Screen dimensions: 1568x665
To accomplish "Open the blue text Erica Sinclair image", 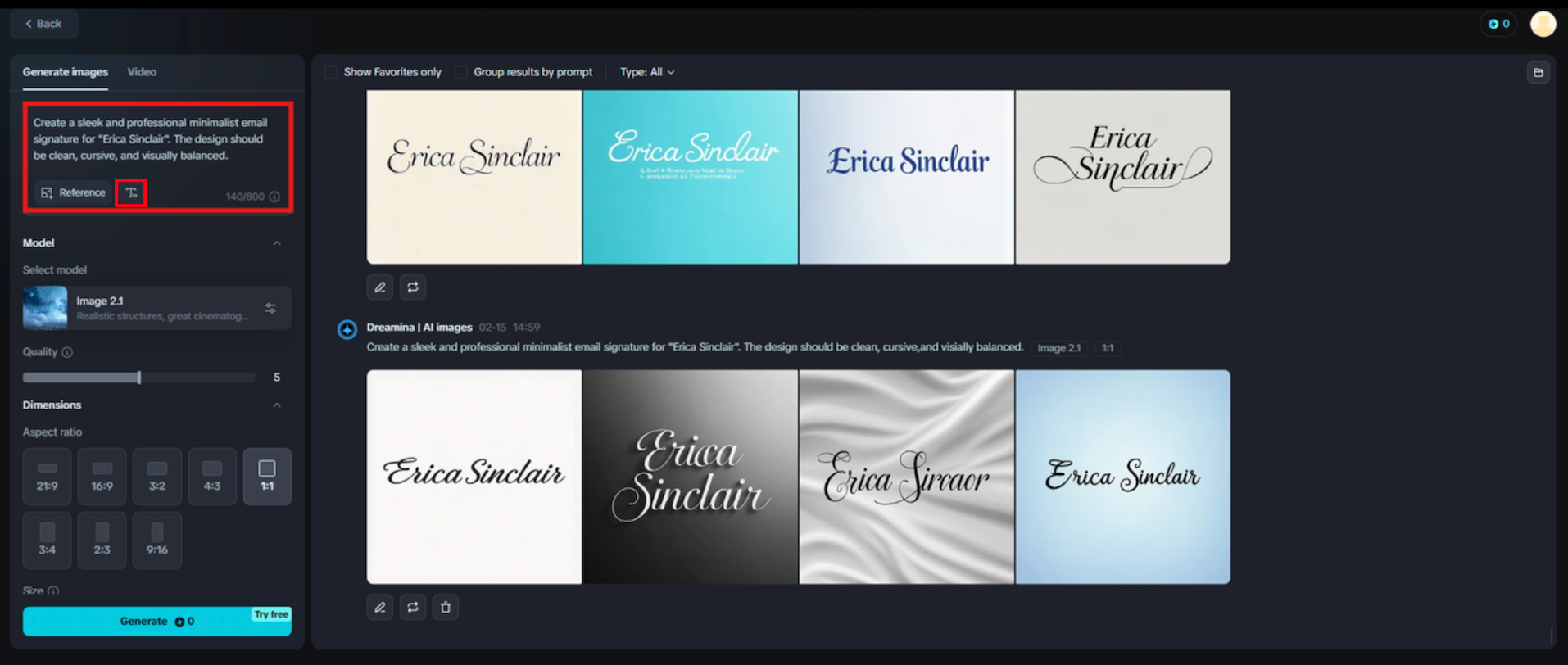I will point(907,177).
